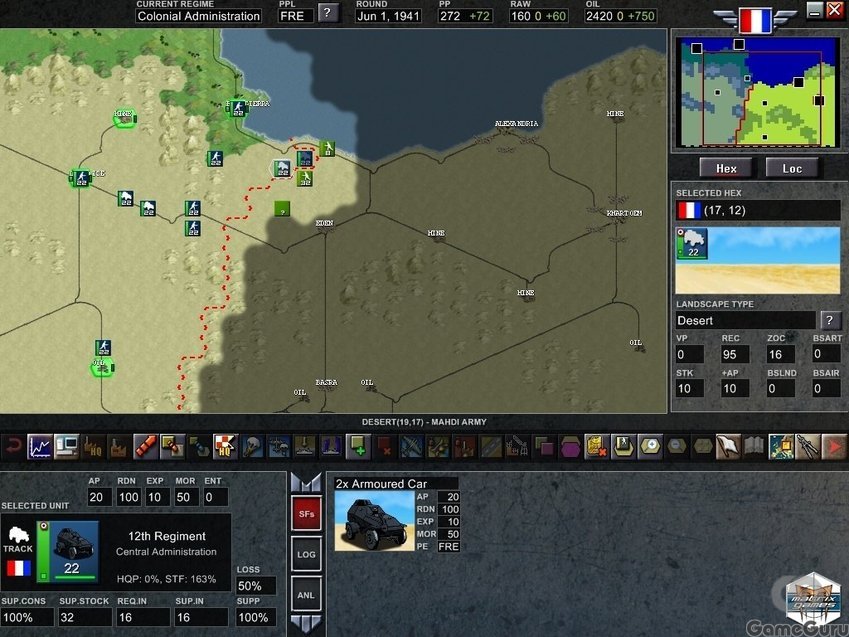Click the plain hexagon toolbar icon
The image size is (849, 637).
click(x=703, y=447)
